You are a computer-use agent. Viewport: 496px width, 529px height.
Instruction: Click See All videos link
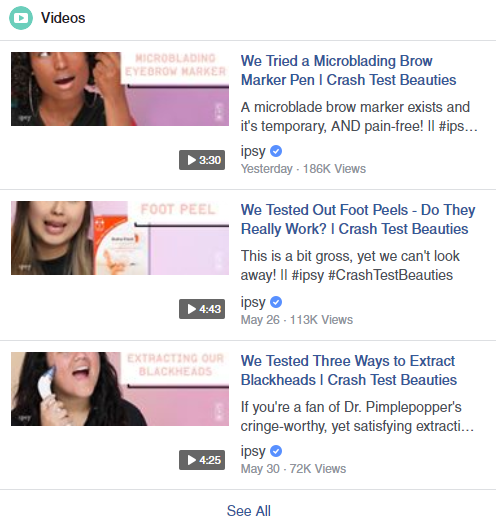click(x=249, y=511)
